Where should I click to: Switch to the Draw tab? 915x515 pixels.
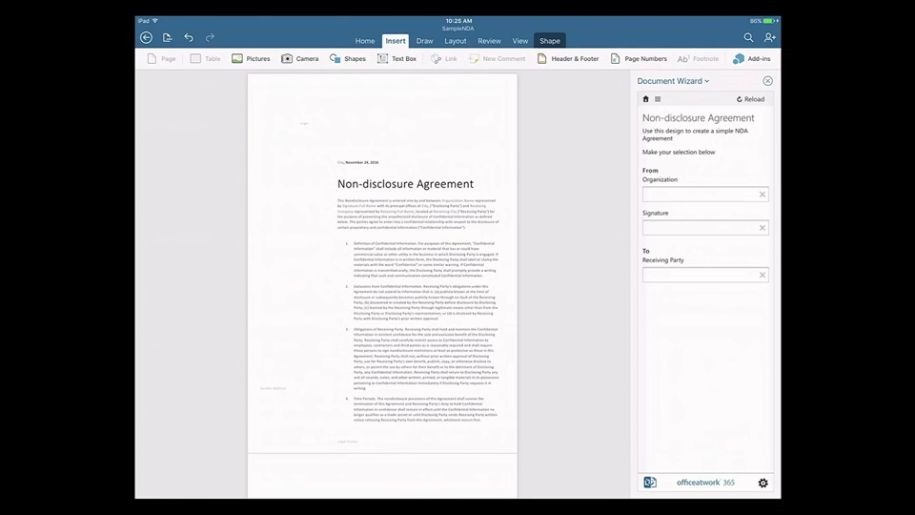[x=424, y=41]
